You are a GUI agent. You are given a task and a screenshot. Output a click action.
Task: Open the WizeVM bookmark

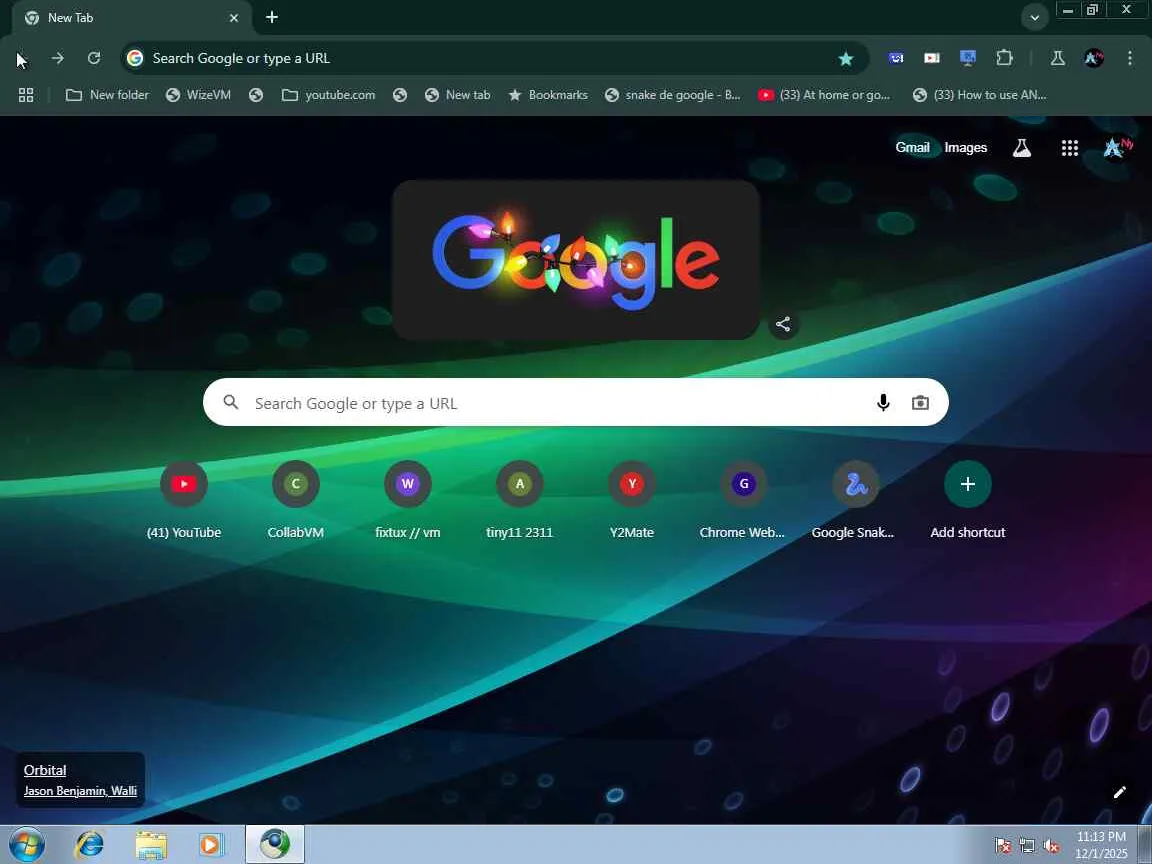pyautogui.click(x=198, y=95)
